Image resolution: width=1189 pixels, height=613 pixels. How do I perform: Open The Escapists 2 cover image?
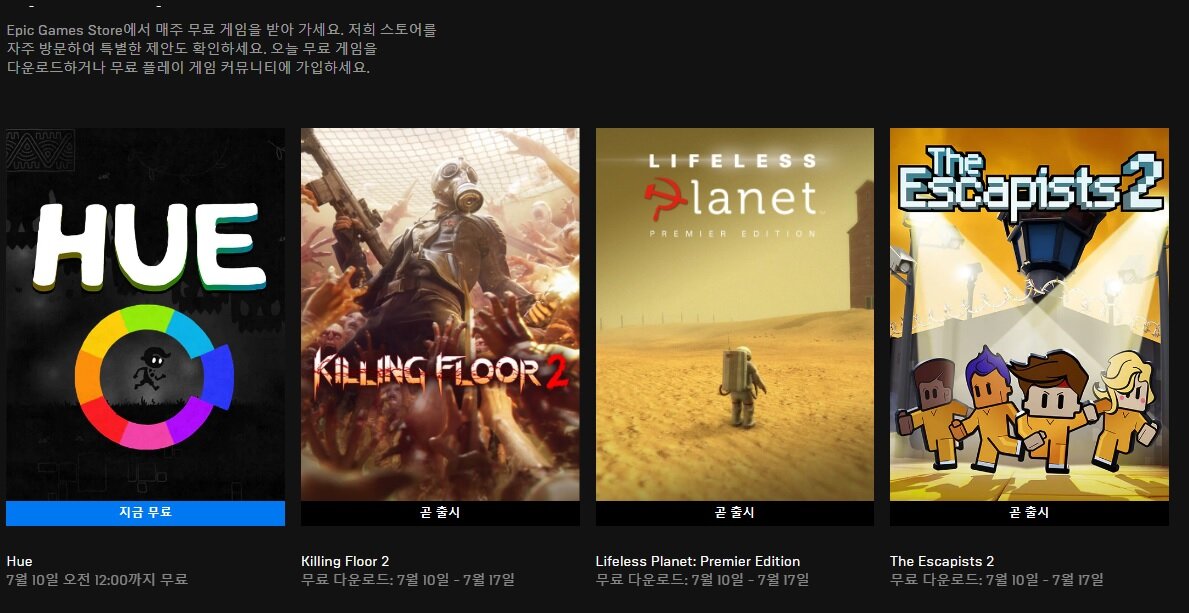click(1029, 314)
